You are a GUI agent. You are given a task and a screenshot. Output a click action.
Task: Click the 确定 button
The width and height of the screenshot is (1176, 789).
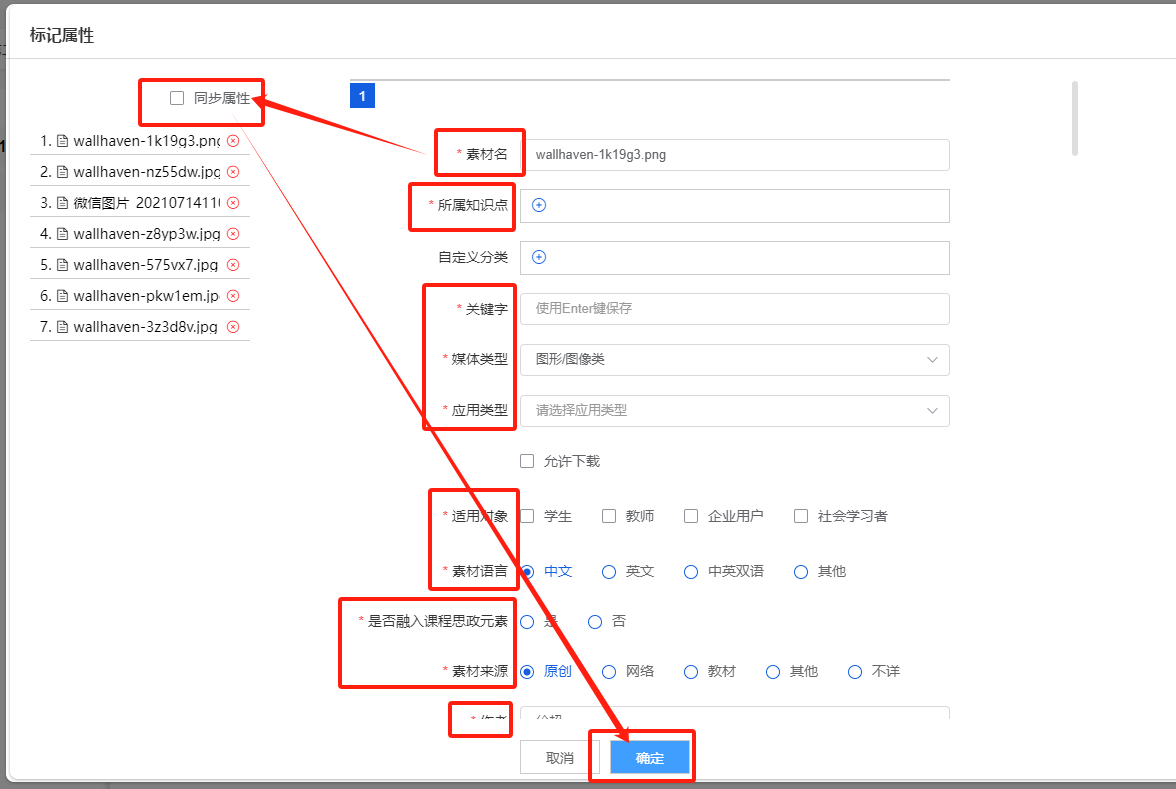tap(650, 758)
